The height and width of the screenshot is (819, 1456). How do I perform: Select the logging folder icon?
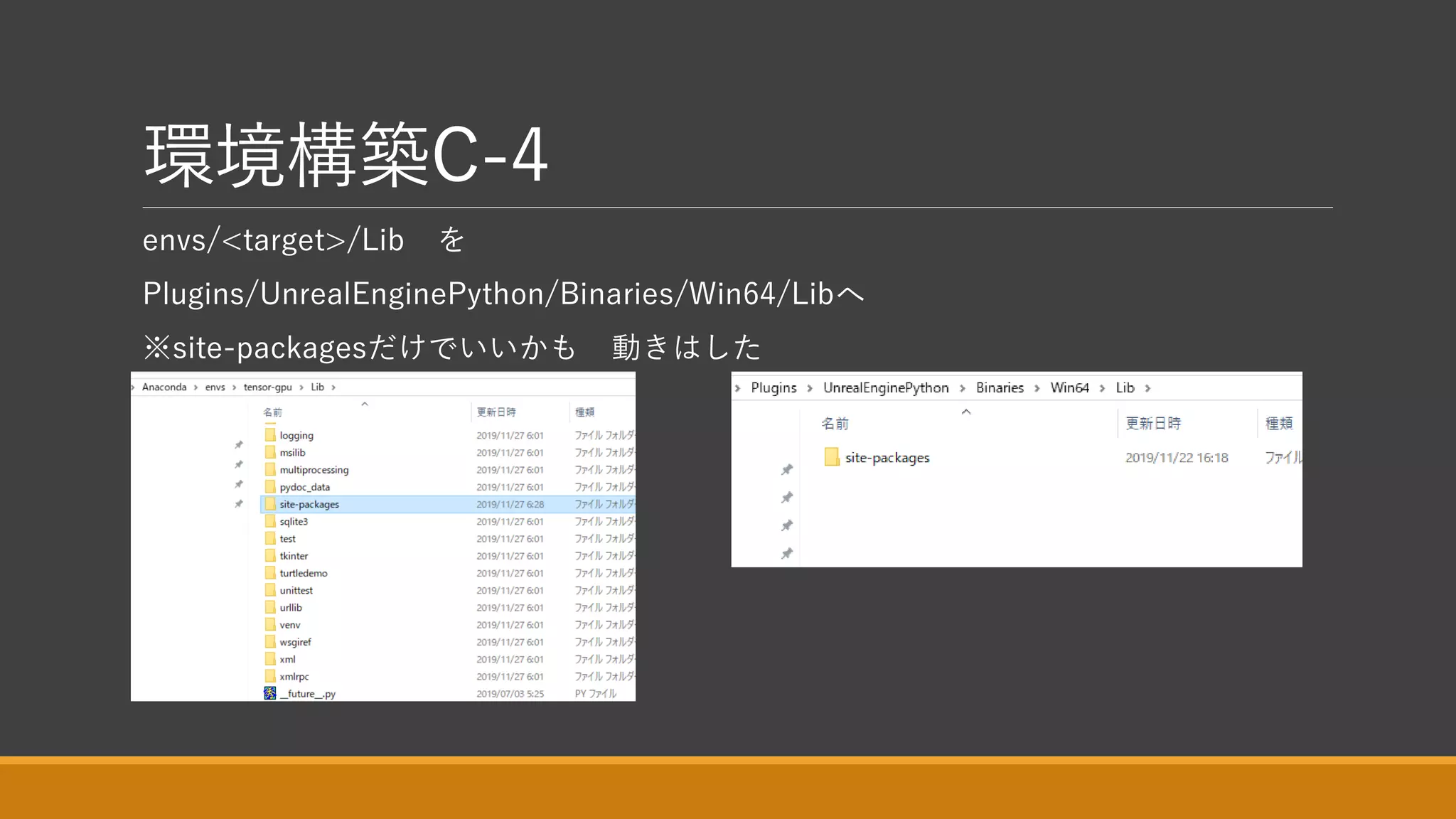pos(270,435)
